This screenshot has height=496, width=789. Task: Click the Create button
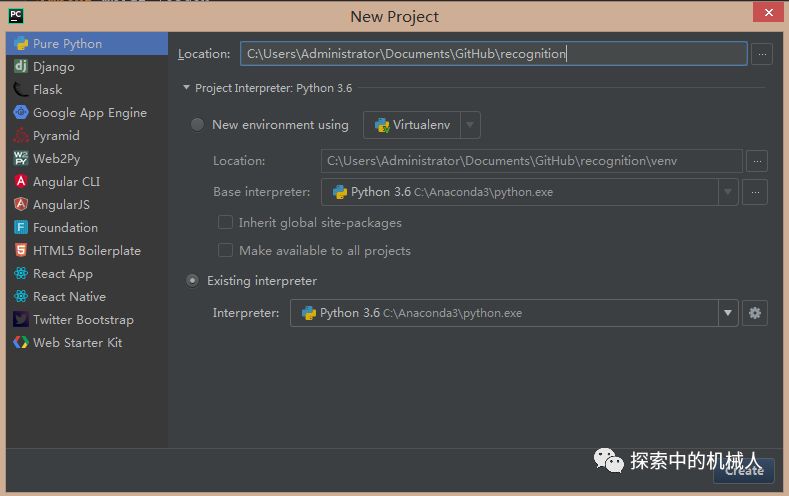[x=743, y=470]
